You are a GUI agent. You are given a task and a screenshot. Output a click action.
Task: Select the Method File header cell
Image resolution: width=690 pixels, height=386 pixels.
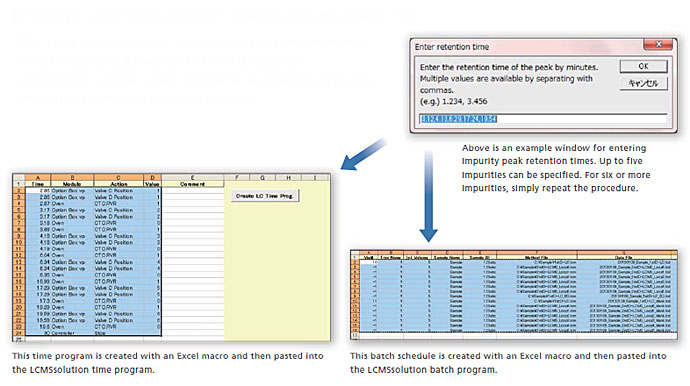pyautogui.click(x=536, y=257)
